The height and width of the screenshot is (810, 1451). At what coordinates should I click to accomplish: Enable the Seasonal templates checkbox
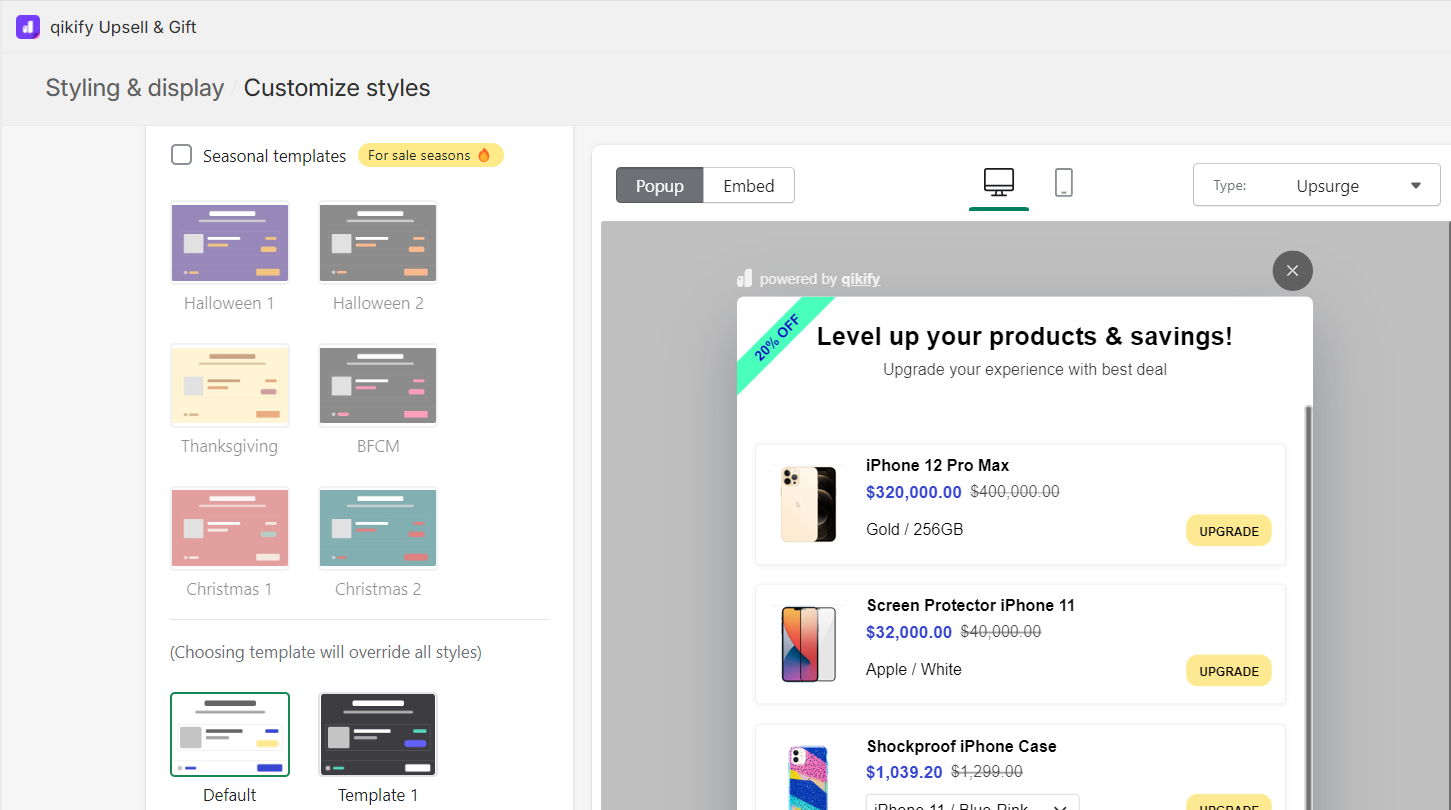tap(181, 155)
